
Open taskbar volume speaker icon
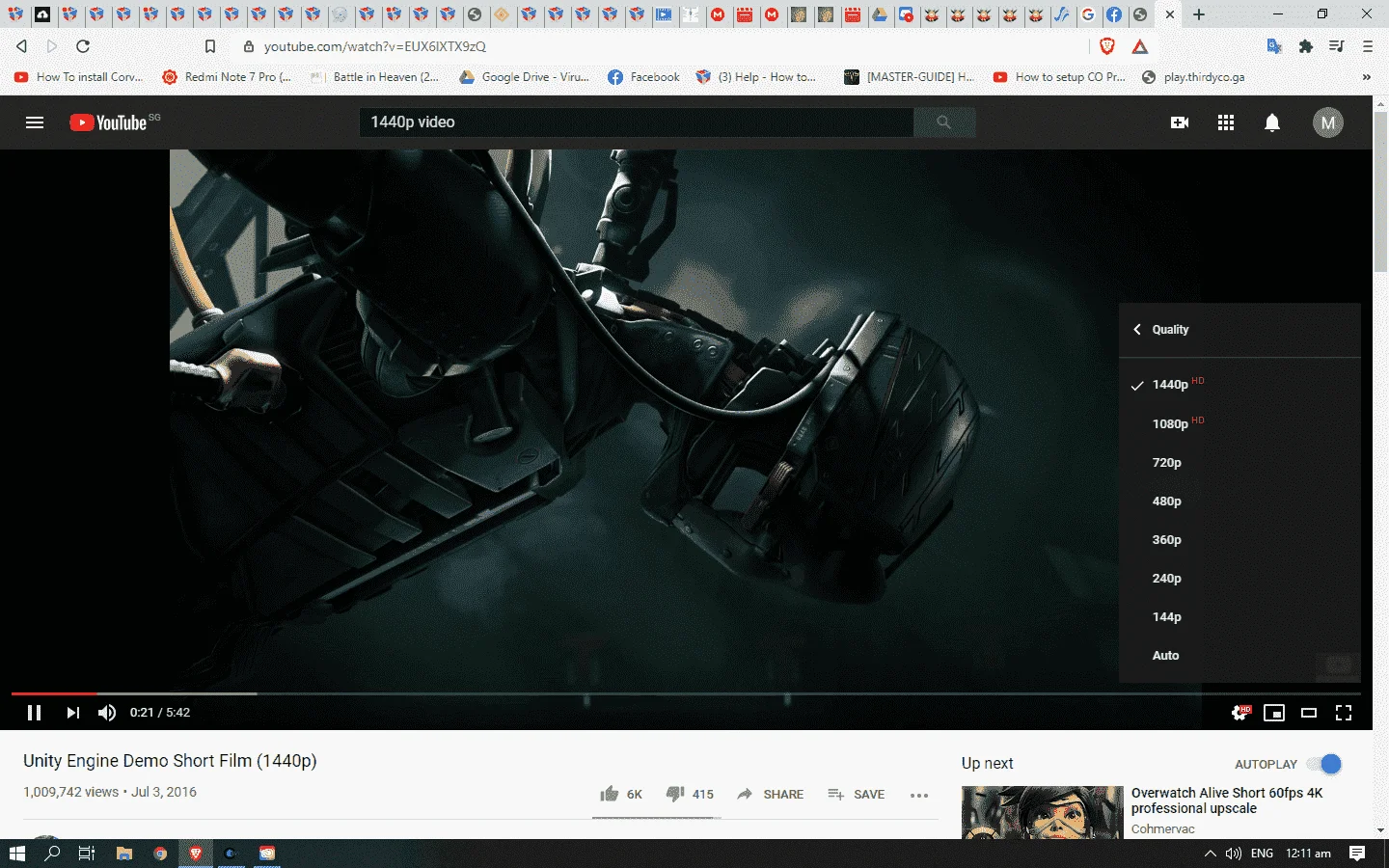pos(1234,854)
